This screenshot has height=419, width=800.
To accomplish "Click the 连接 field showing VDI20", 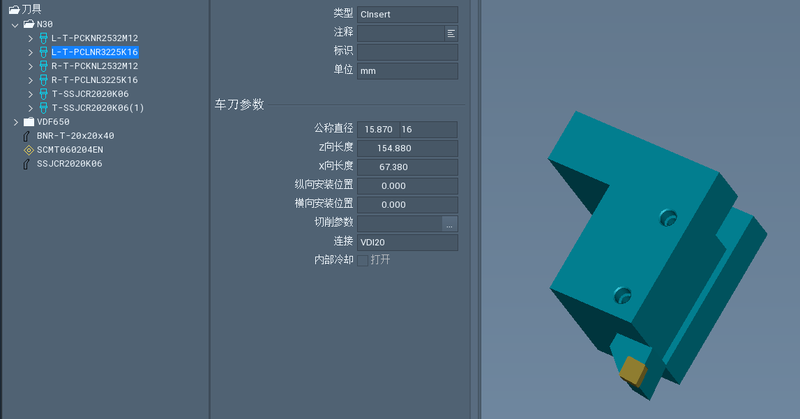I will (x=408, y=242).
